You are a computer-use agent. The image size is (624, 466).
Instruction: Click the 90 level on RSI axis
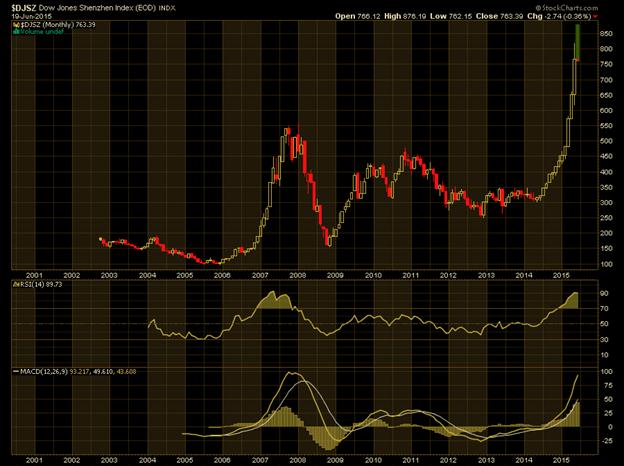[604, 293]
